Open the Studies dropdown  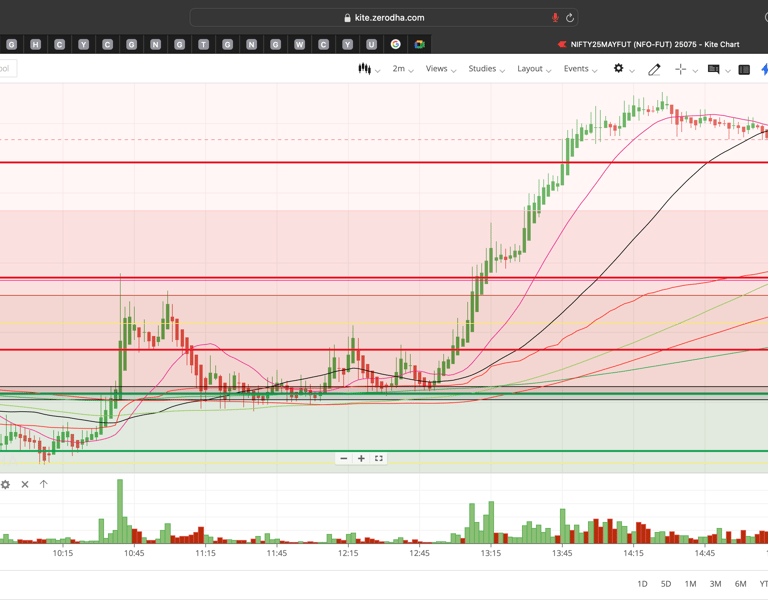486,69
